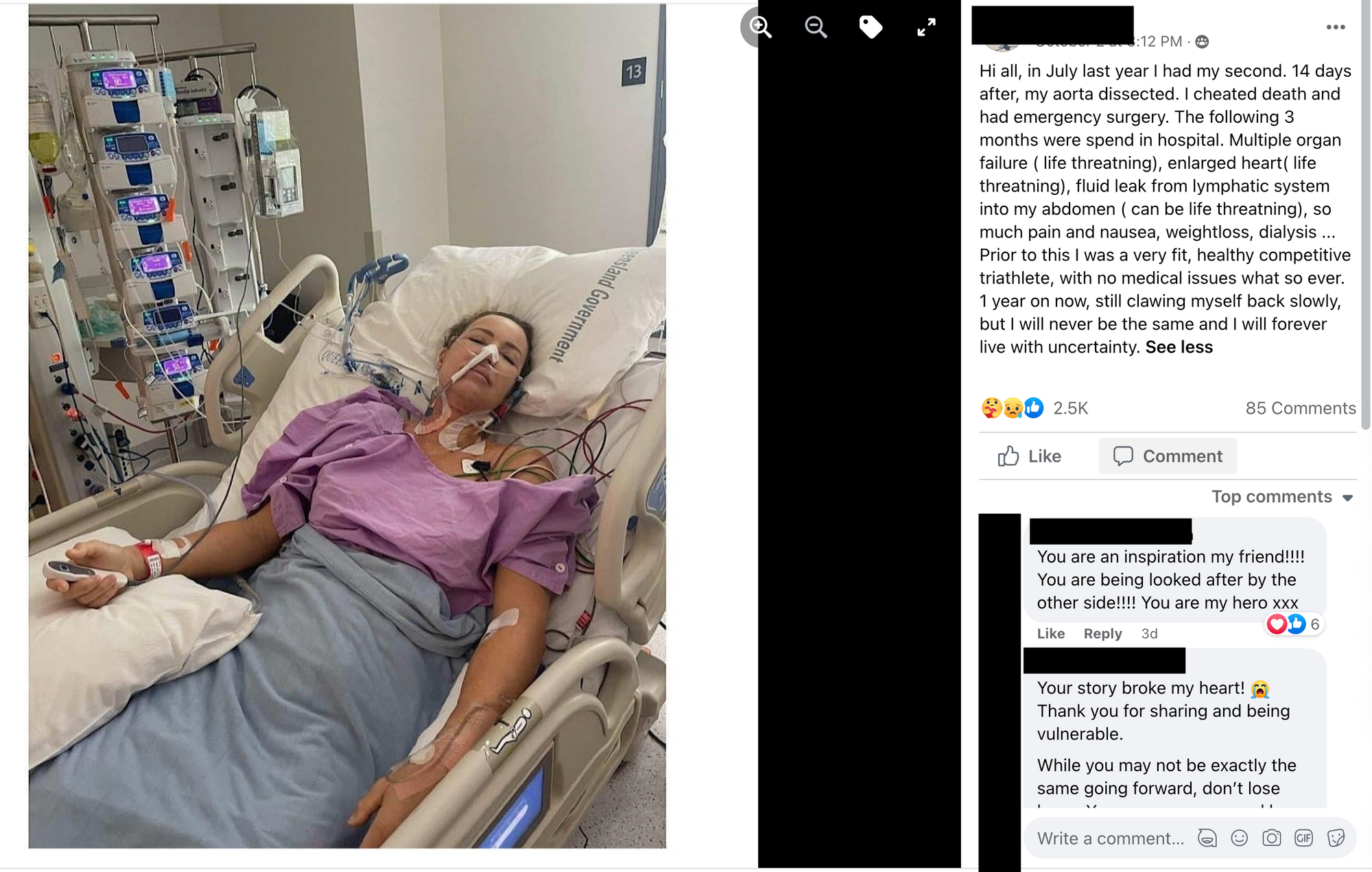Enter fullscreen photo view

pos(926,27)
